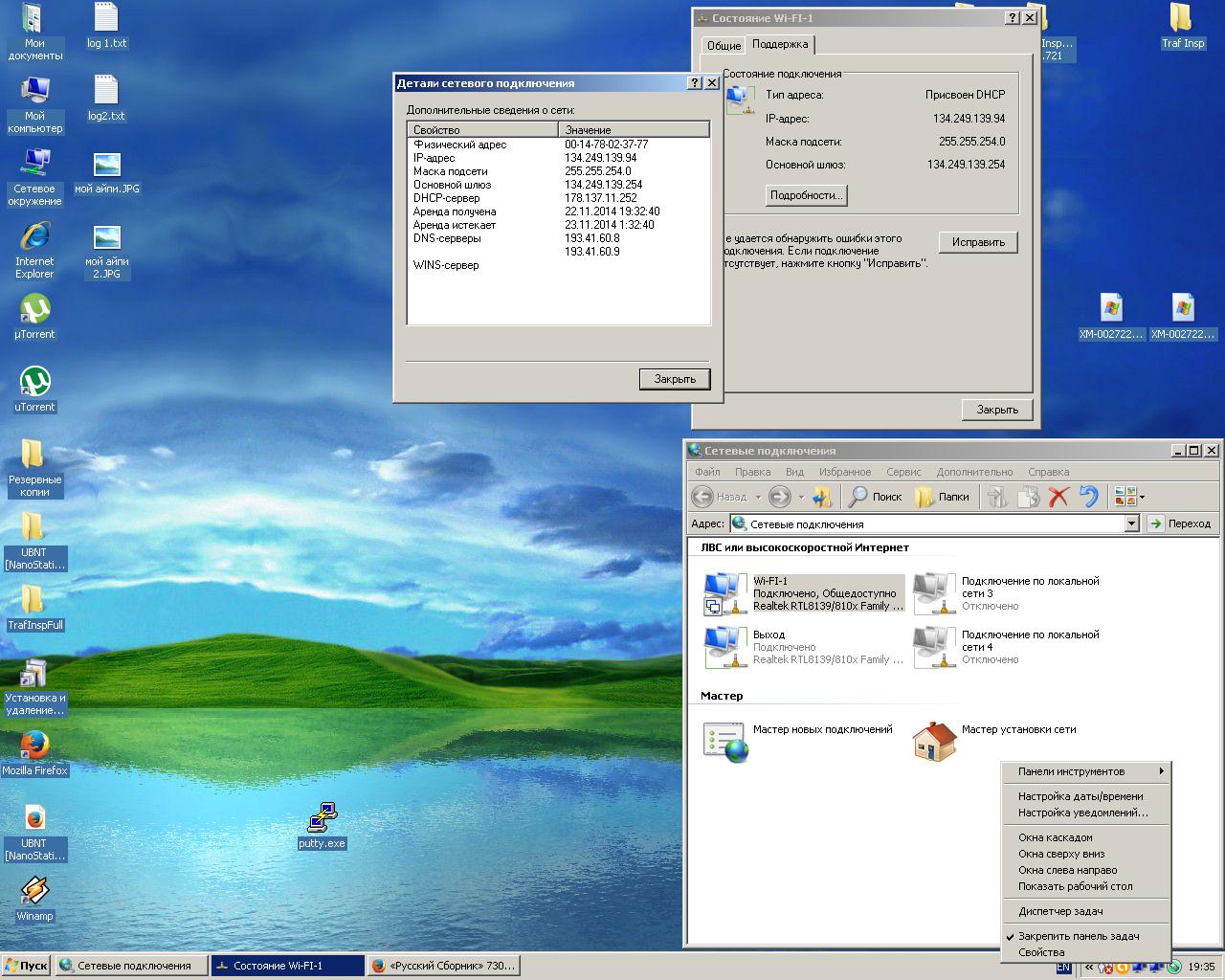The image size is (1225, 980).
Task: Click the Up one level folder icon
Action: [x=822, y=497]
